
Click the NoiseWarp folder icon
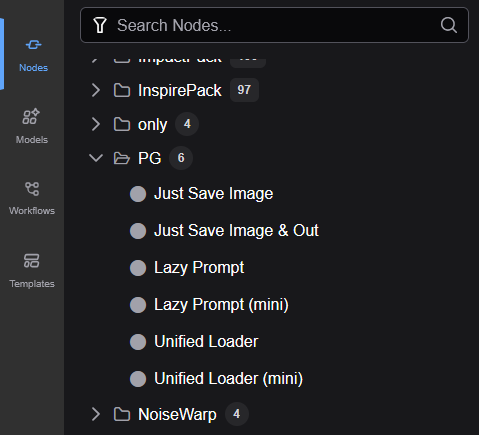[122, 414]
